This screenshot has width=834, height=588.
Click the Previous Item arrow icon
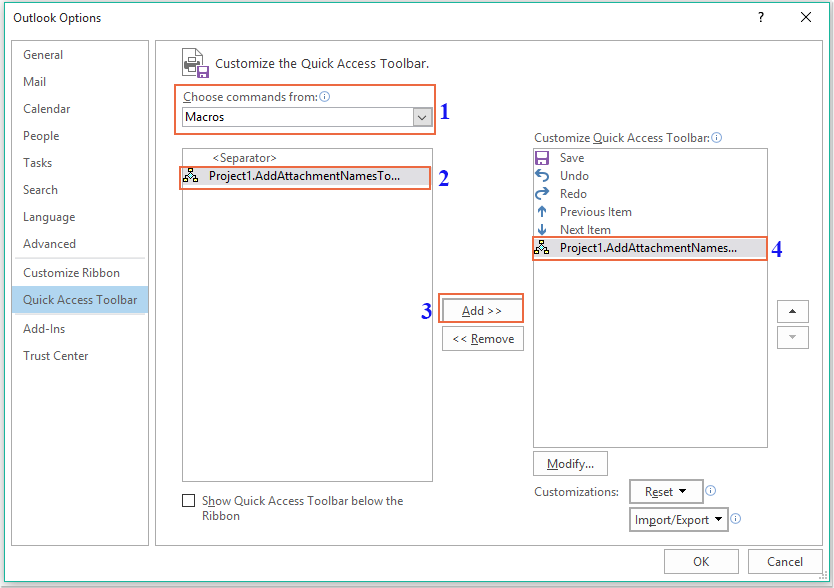tap(541, 211)
